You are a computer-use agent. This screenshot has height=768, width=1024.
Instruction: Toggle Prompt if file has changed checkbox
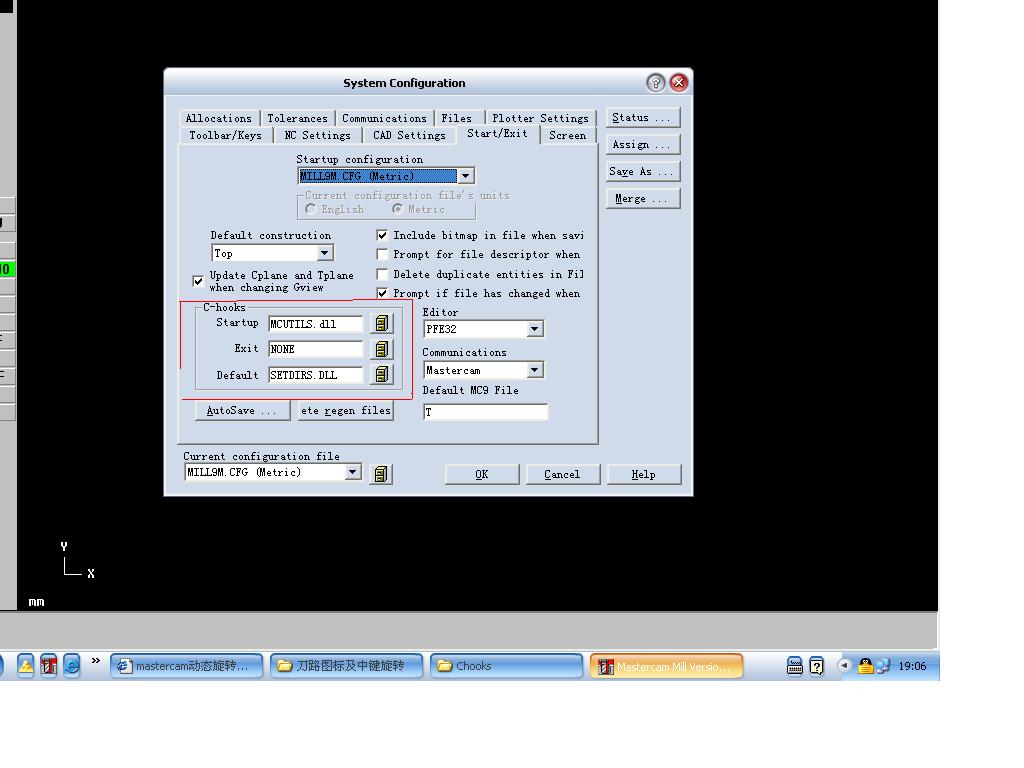coord(383,293)
